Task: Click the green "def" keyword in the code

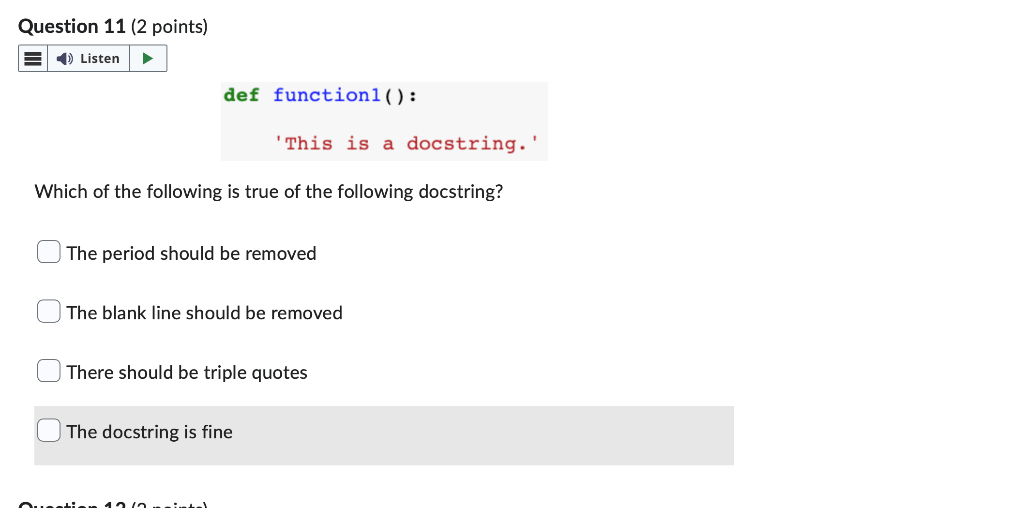Action: tap(241, 95)
